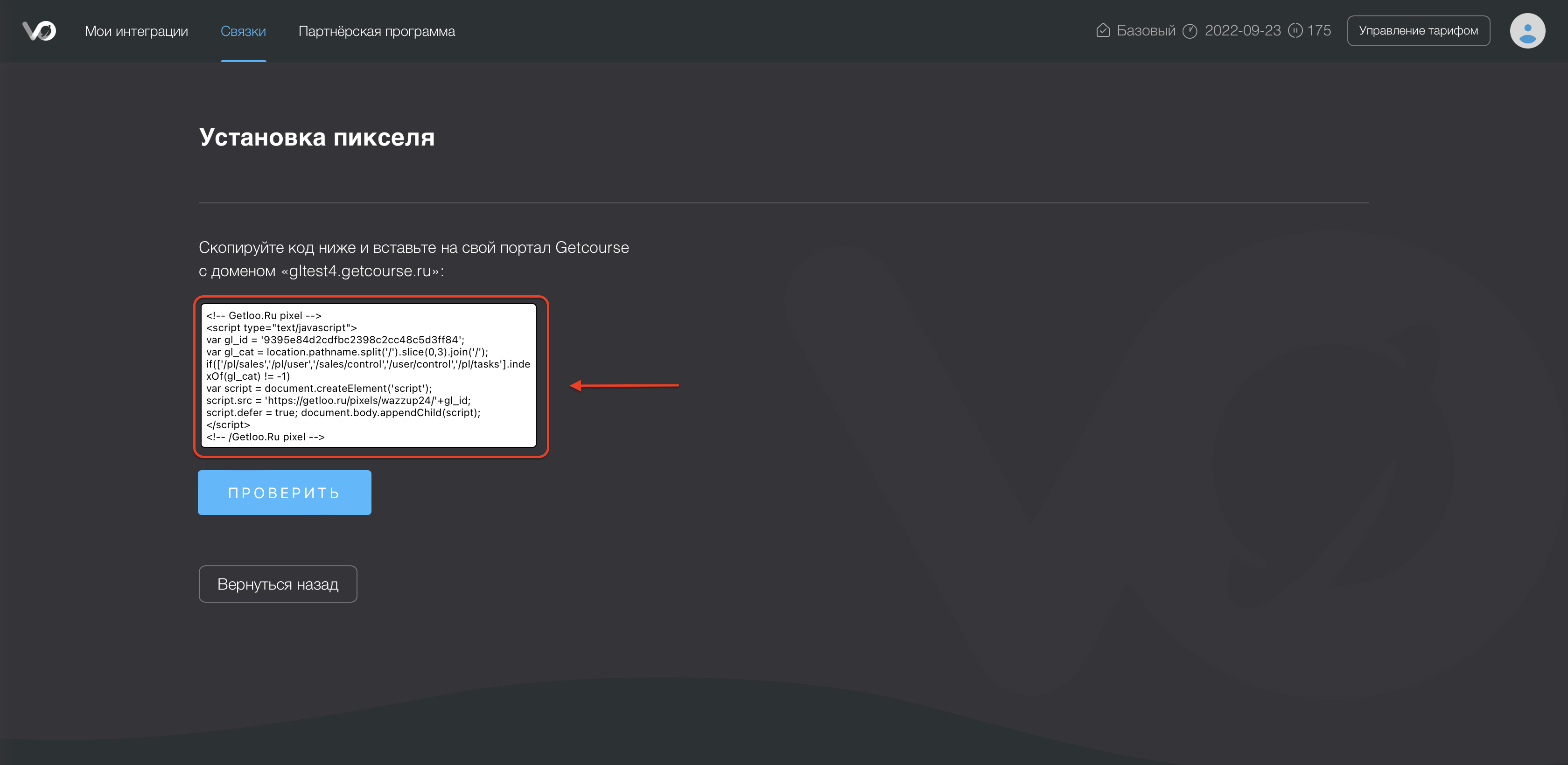The image size is (1568, 765).
Task: Click the Установка пикселя heading
Action: pyautogui.click(x=316, y=138)
